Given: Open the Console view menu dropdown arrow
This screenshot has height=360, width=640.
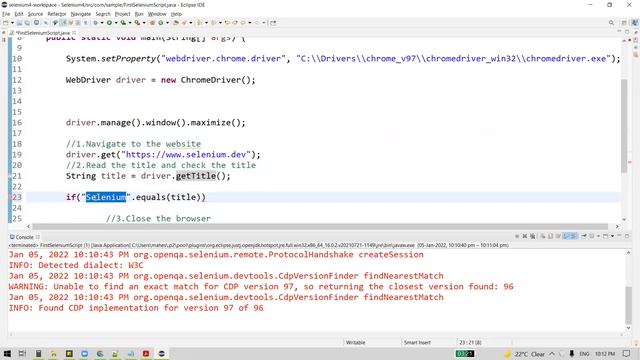Looking at the screenshot, I should click(612, 236).
